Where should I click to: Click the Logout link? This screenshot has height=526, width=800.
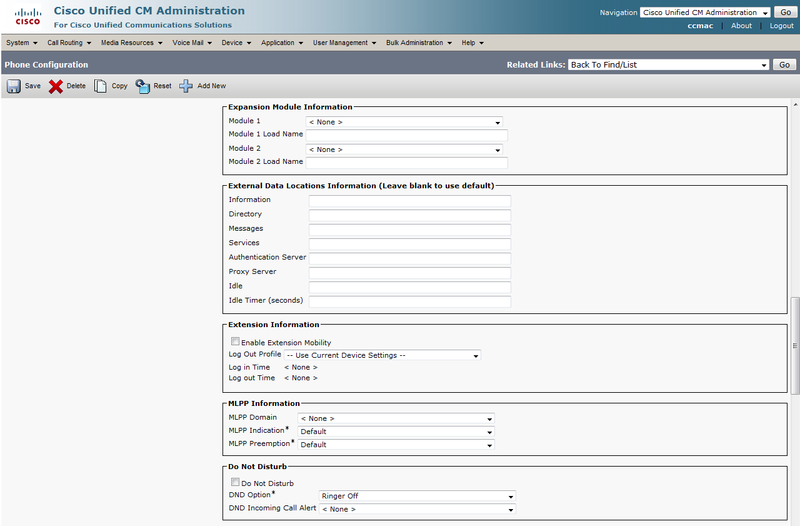(x=782, y=26)
